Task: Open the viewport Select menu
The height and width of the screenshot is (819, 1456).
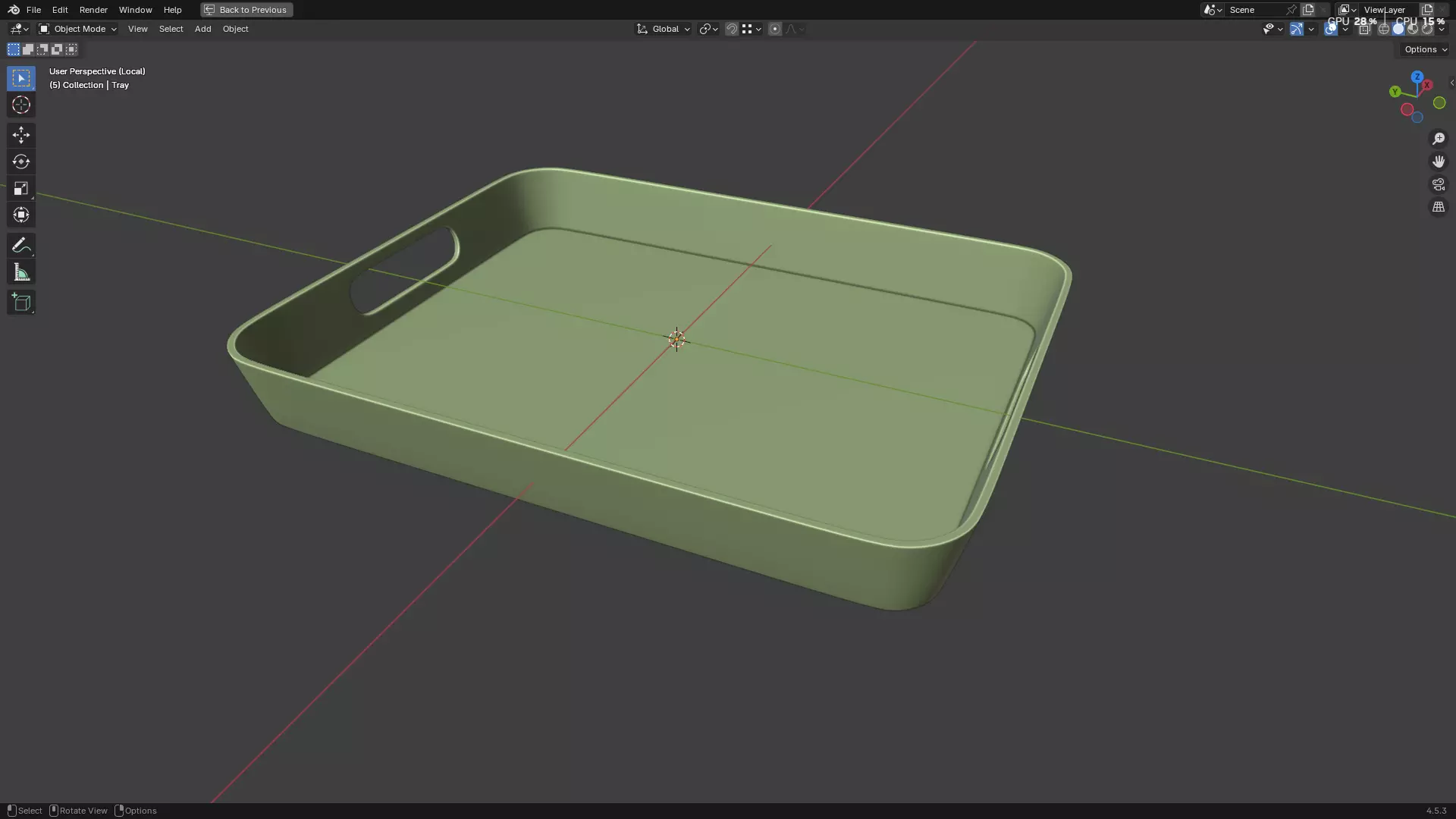Action: 171,29
